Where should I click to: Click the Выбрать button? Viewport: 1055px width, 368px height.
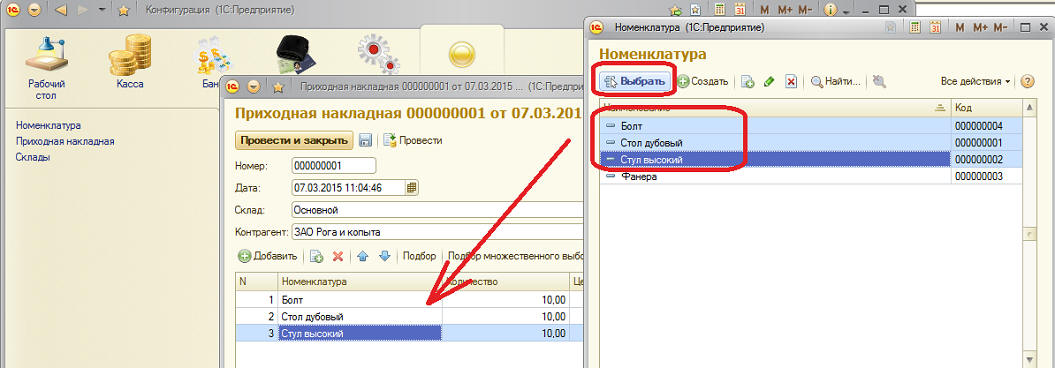pos(635,81)
